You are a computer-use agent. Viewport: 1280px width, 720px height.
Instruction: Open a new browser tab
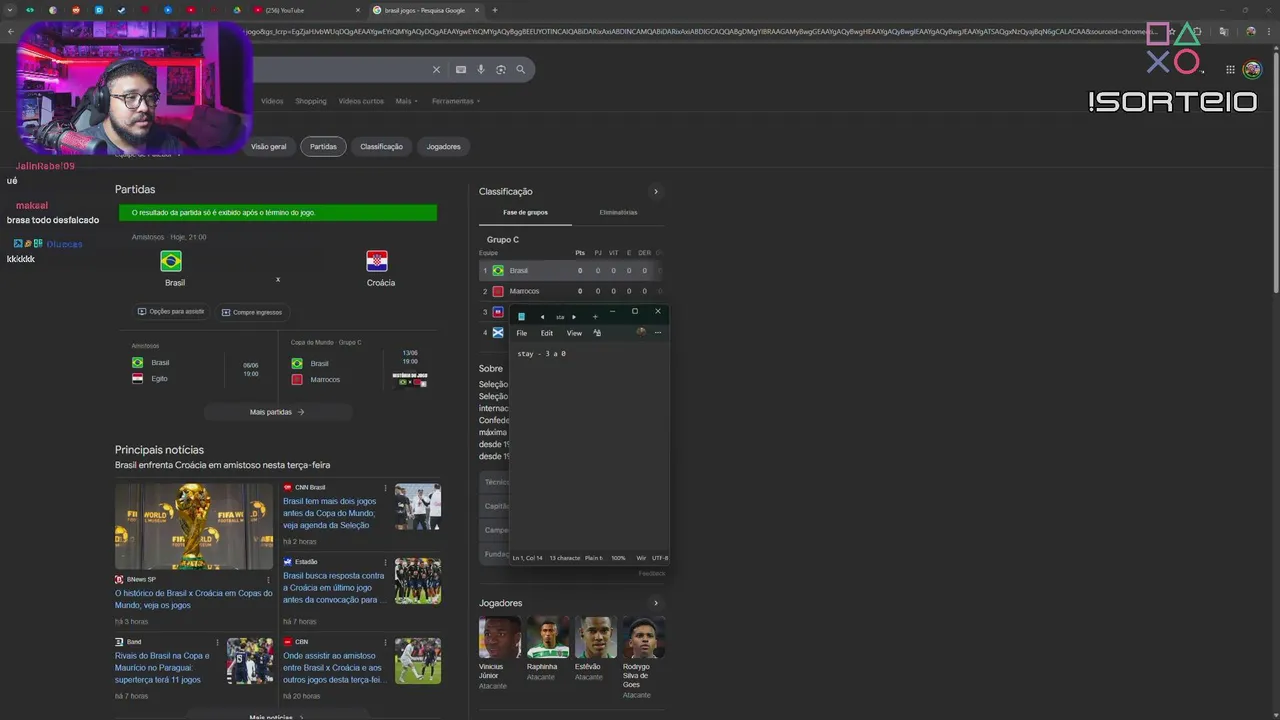[494, 10]
